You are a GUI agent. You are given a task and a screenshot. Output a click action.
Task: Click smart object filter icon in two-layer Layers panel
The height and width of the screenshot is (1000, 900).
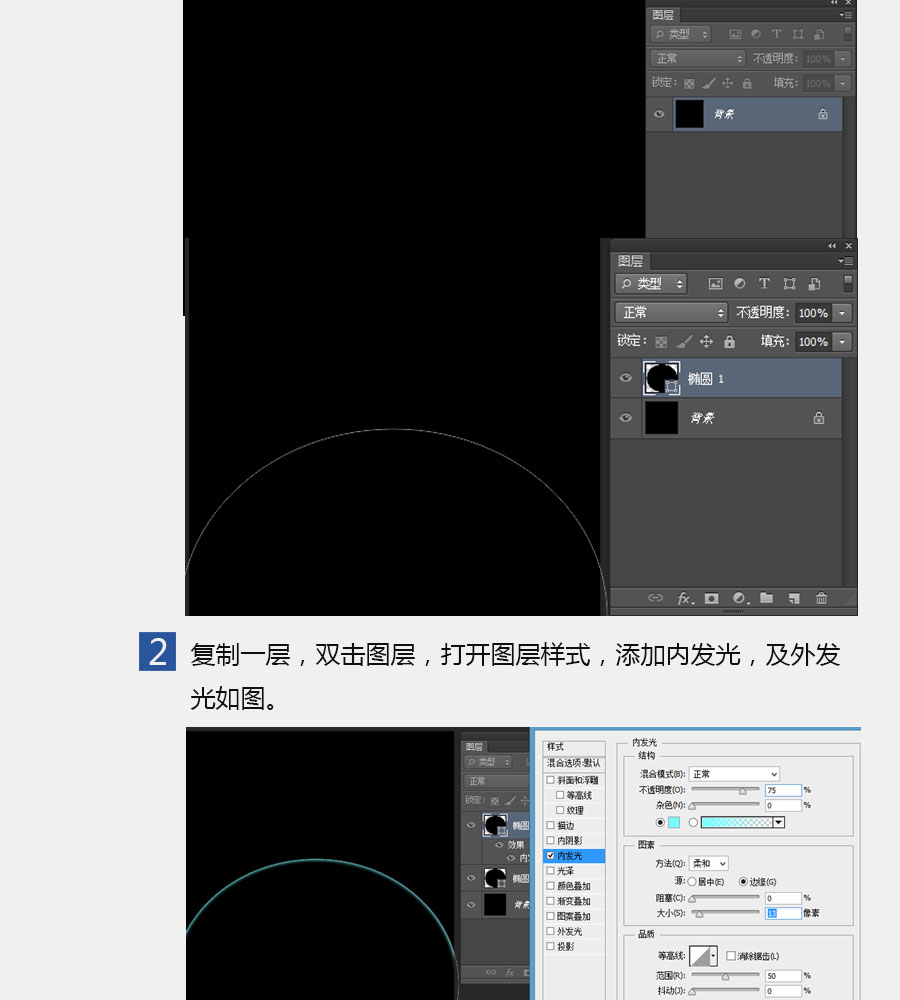tap(815, 284)
